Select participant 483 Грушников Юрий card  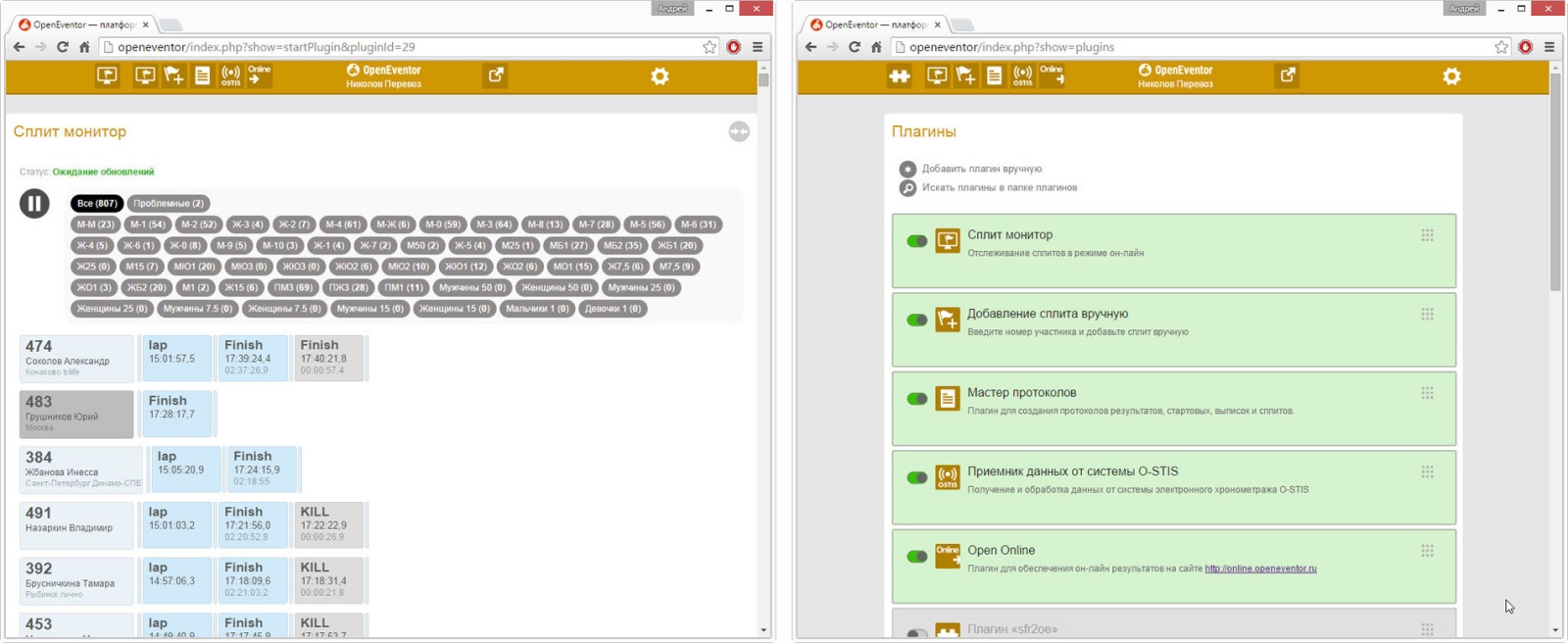tap(76, 414)
